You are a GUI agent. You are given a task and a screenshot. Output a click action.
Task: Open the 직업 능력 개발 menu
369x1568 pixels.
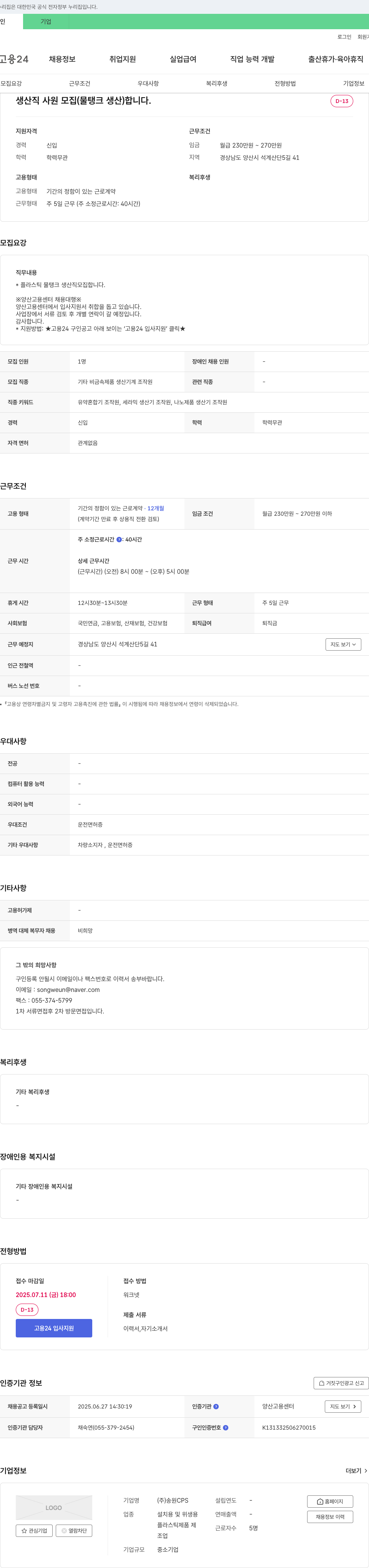[x=252, y=59]
